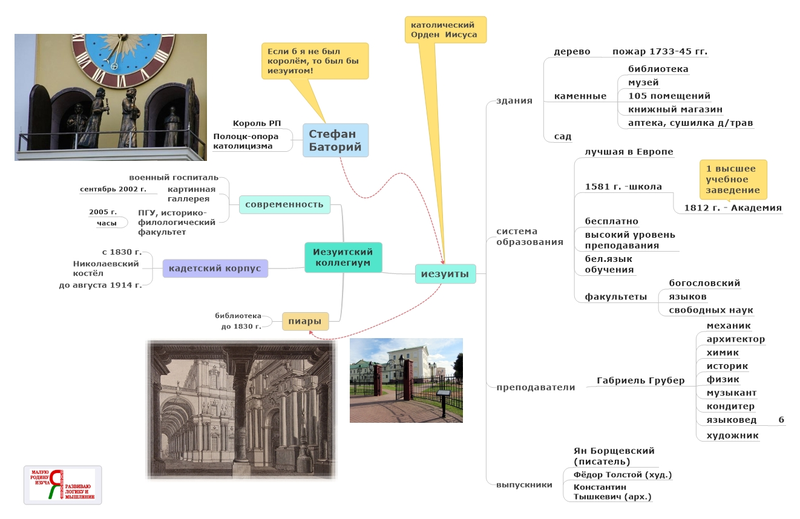Click the yellow 'пиары' node

tap(305, 321)
